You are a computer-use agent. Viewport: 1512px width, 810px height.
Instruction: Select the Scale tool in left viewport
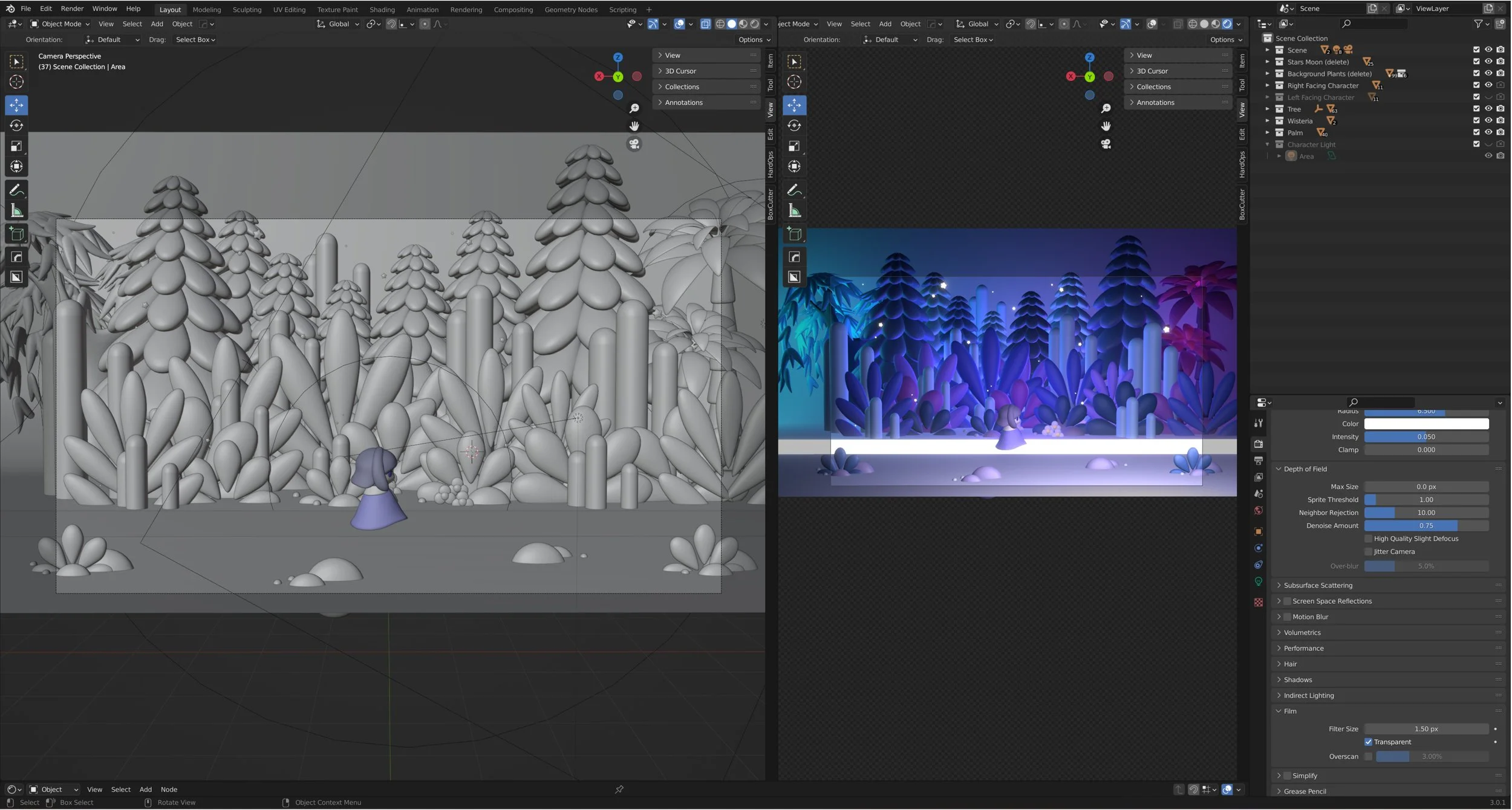(x=16, y=146)
